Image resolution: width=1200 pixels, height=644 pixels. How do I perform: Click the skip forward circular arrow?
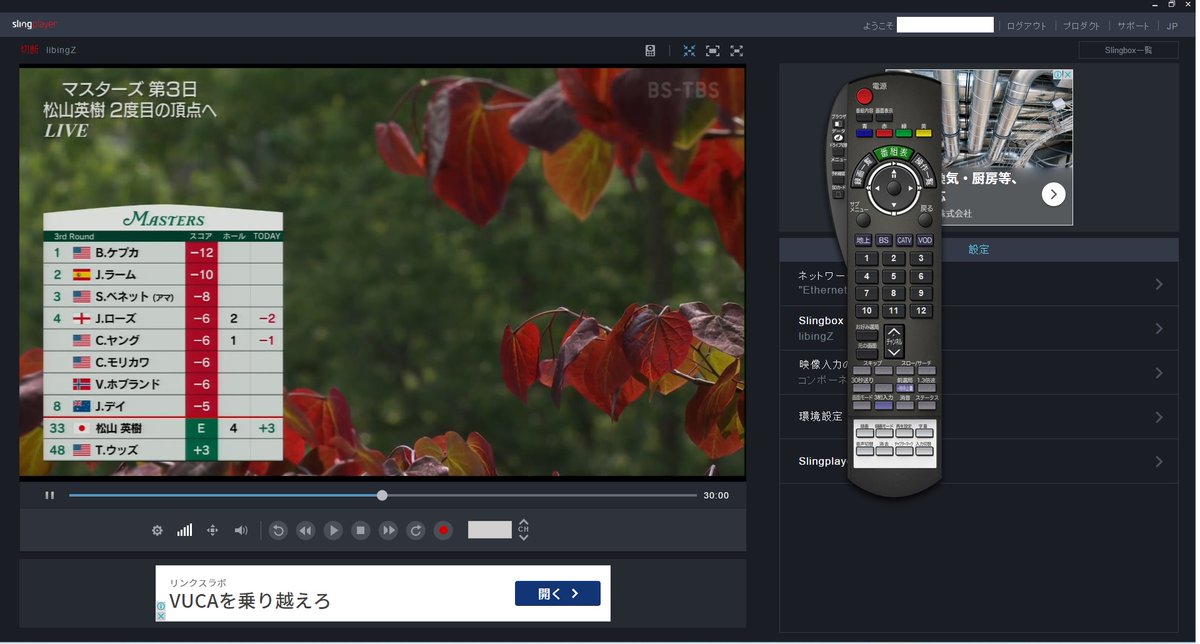point(416,531)
